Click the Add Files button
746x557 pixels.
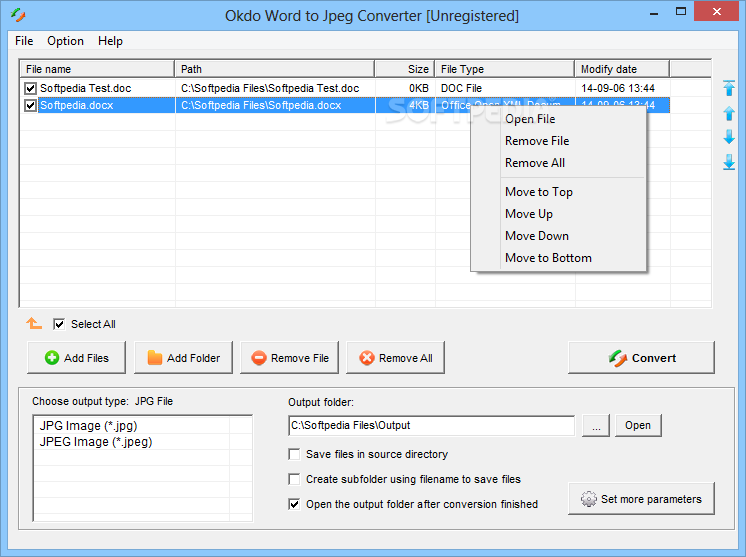[x=77, y=358]
